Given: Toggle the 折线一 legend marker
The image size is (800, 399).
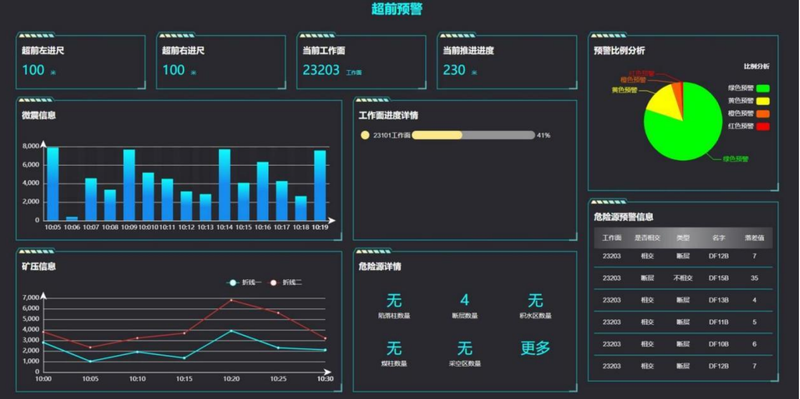Looking at the screenshot, I should coord(233,283).
